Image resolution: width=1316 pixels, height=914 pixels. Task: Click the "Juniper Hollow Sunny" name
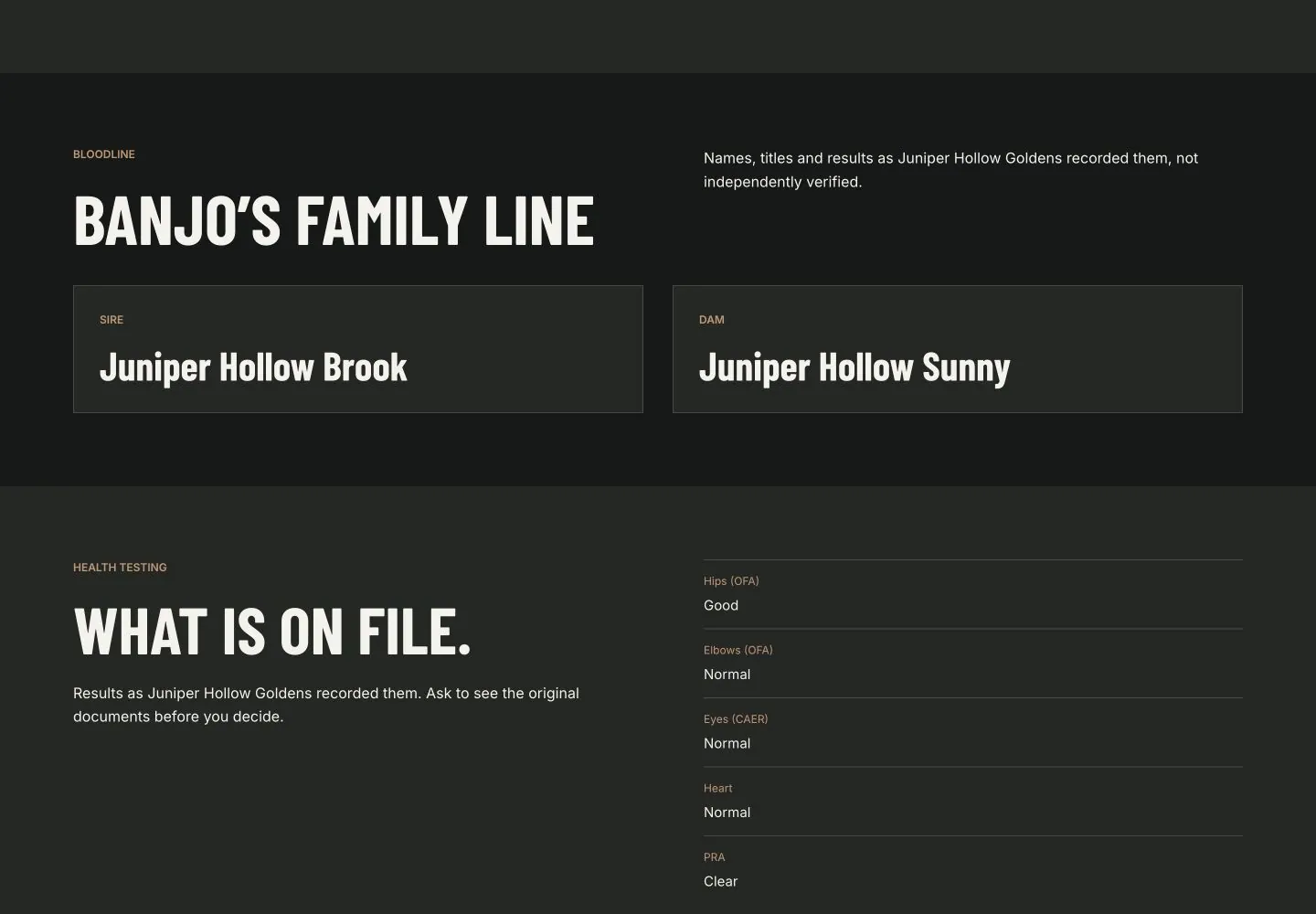[854, 367]
